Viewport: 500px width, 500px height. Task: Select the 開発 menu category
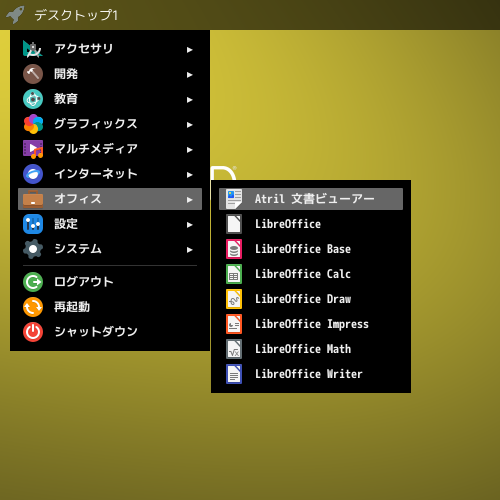pos(110,74)
